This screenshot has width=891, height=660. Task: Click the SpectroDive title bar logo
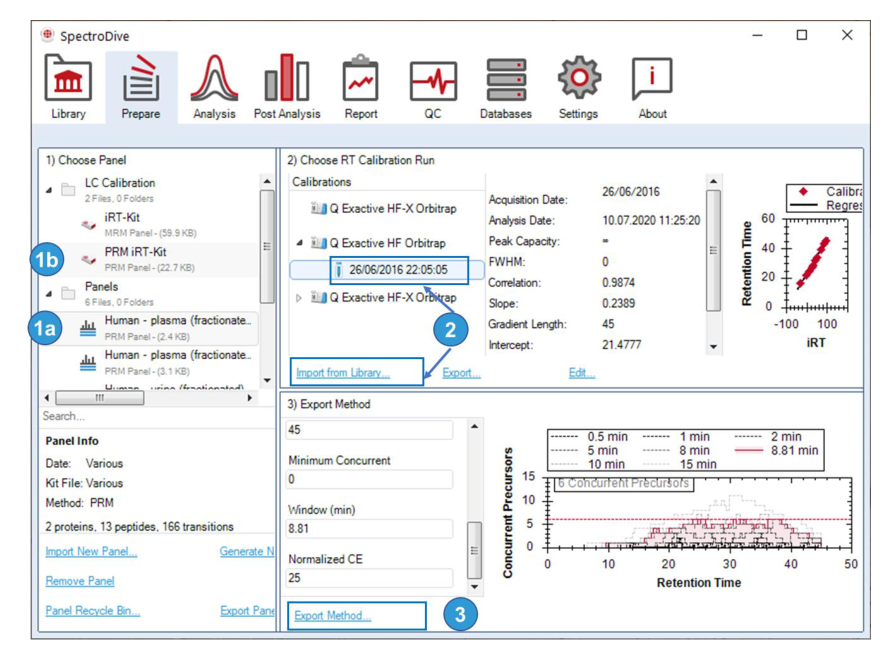[48, 35]
